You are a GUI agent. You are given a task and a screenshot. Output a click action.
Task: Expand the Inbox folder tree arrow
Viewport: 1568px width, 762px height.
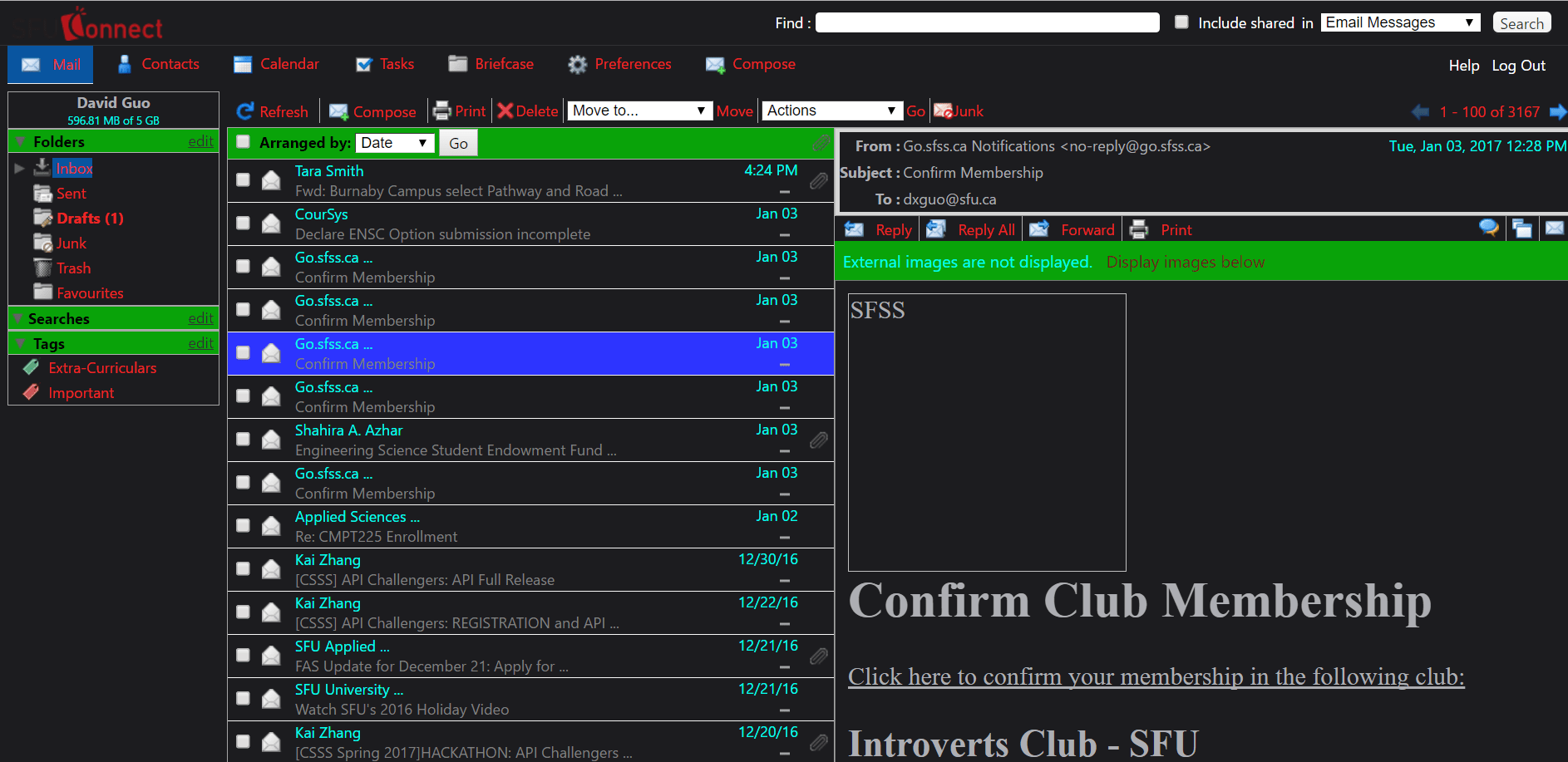(x=19, y=169)
